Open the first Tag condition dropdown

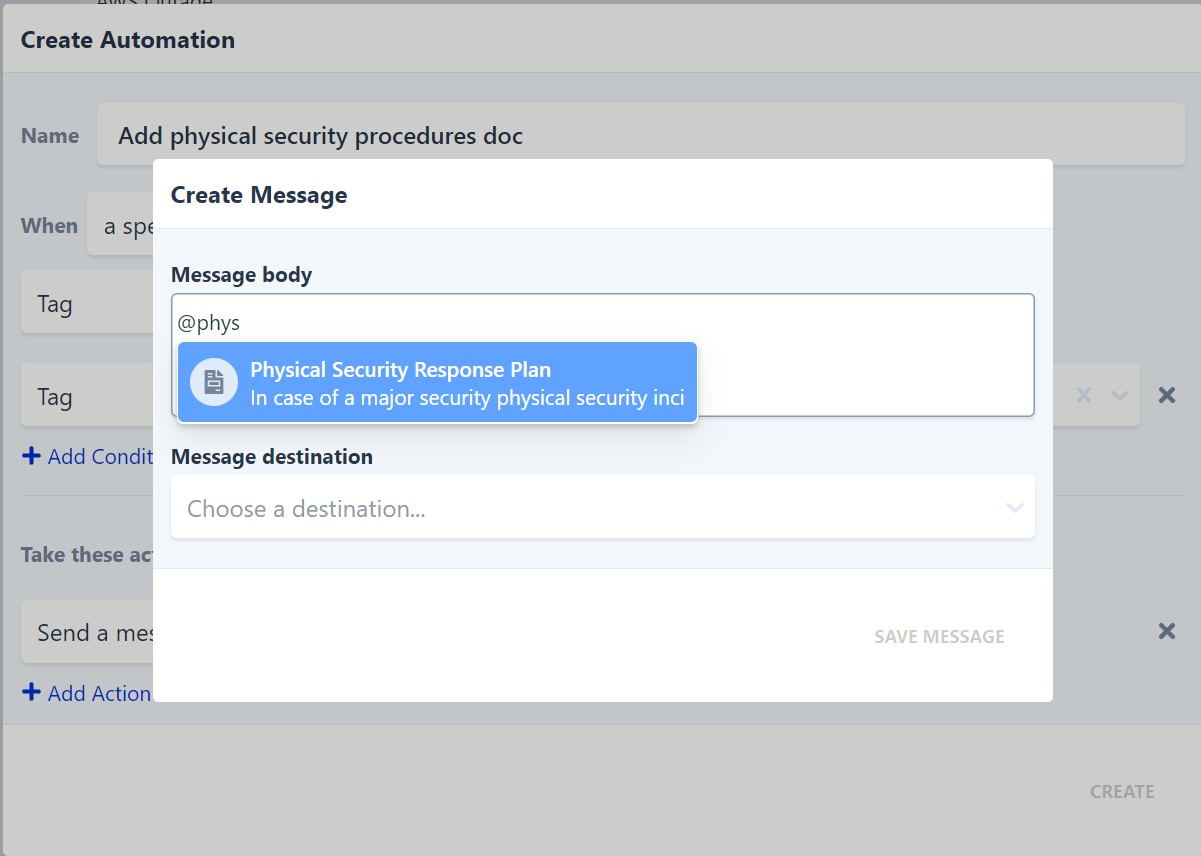87,303
